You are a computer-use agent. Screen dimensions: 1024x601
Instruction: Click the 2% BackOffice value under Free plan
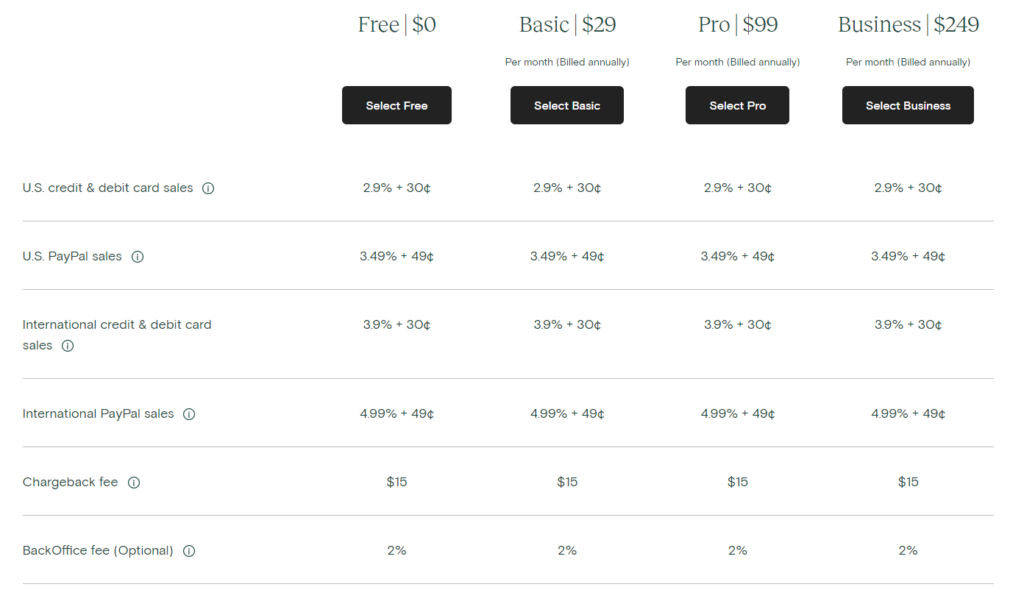click(396, 551)
